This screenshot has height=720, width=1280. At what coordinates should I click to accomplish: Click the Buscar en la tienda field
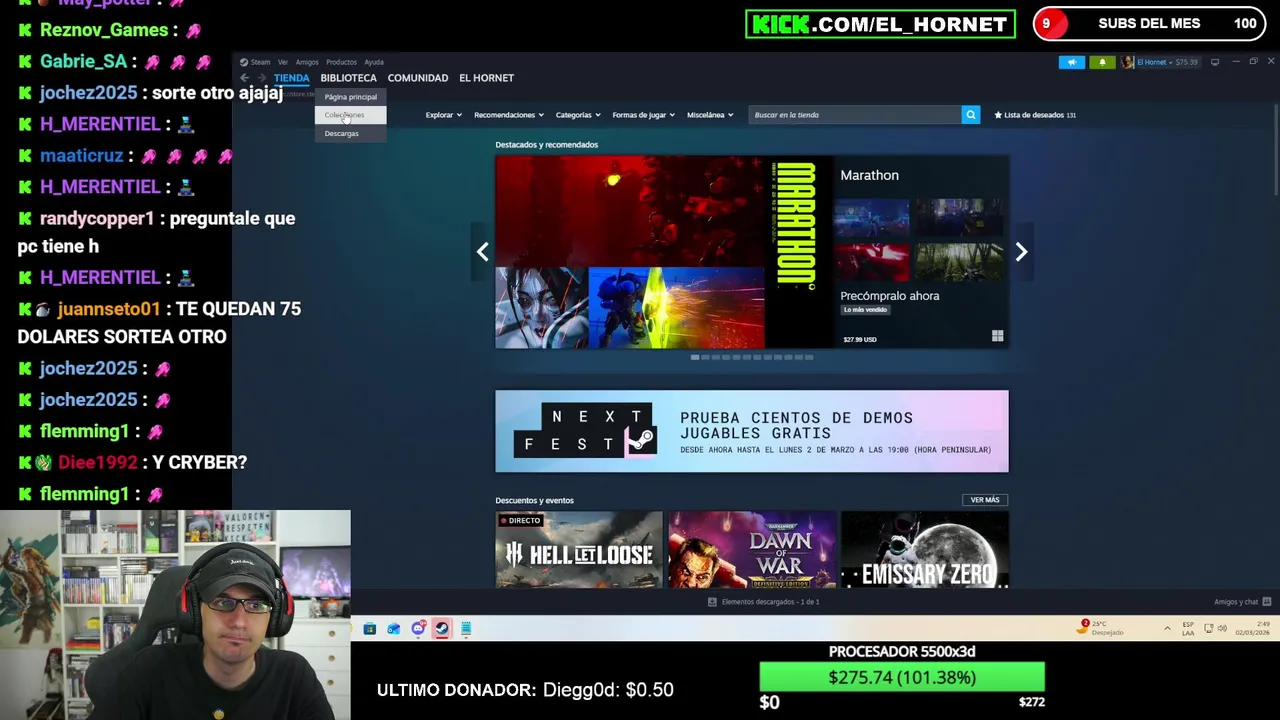click(x=855, y=115)
